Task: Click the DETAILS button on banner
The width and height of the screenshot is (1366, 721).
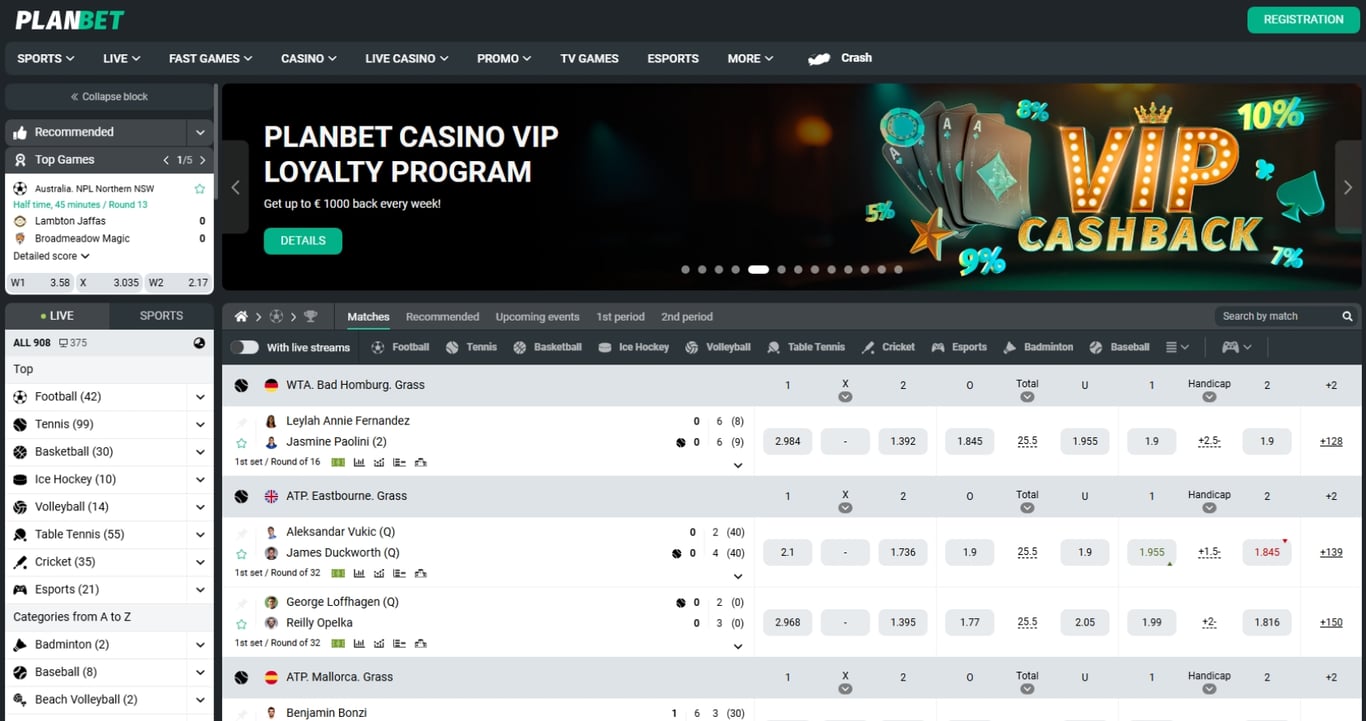Action: (x=303, y=241)
